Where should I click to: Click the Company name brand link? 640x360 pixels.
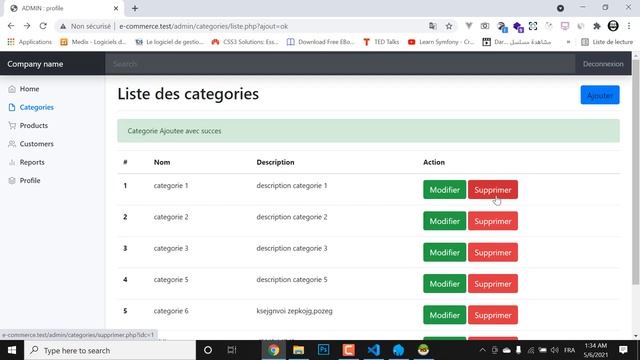tap(35, 64)
